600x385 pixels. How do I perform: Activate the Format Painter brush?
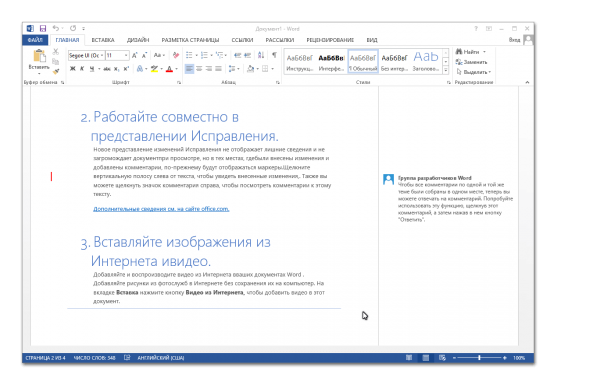coord(56,71)
